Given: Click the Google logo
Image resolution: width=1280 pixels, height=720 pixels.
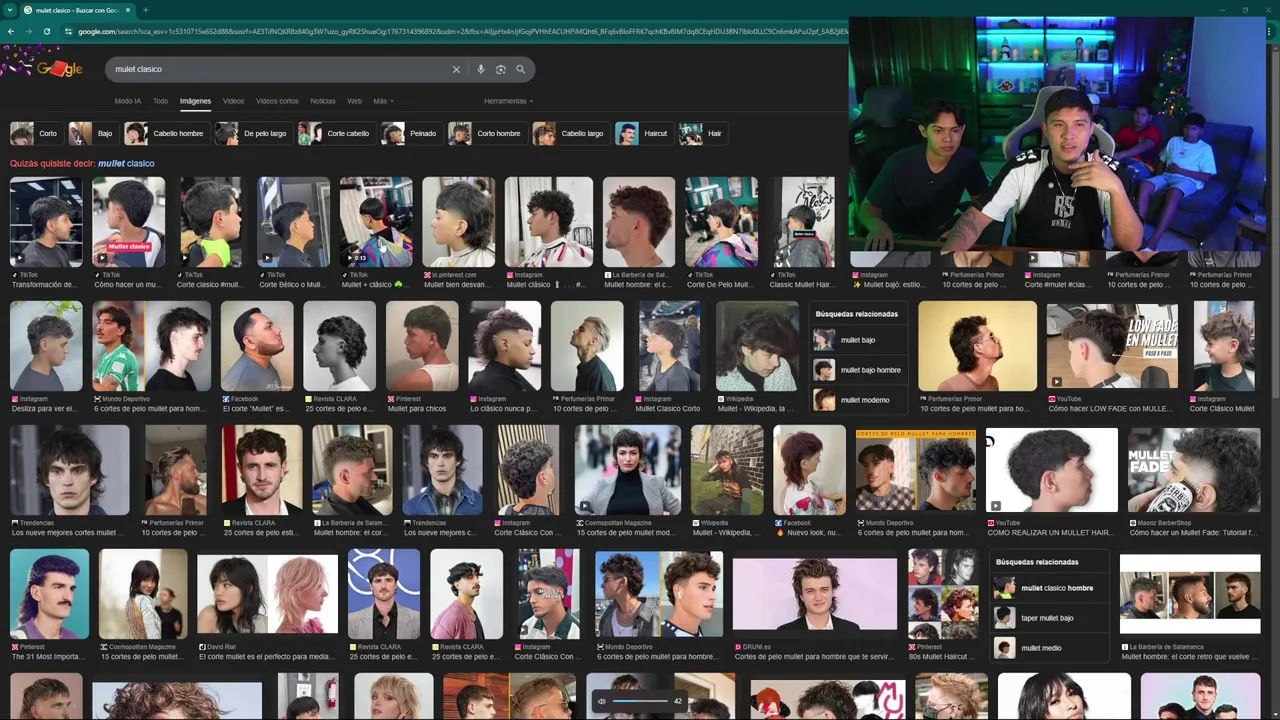Looking at the screenshot, I should [x=60, y=69].
